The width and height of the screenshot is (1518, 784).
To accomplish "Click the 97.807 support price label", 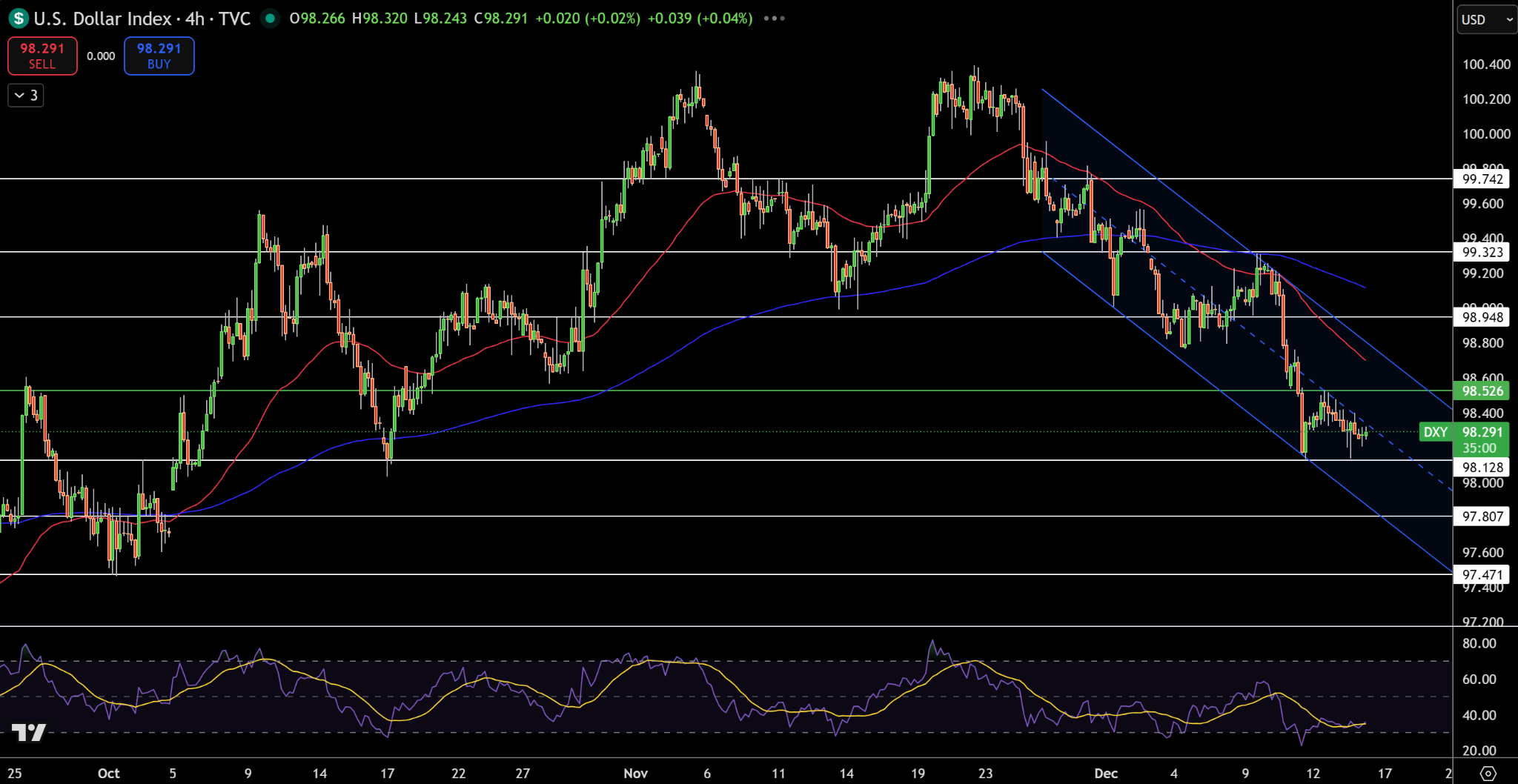I will tap(1482, 516).
